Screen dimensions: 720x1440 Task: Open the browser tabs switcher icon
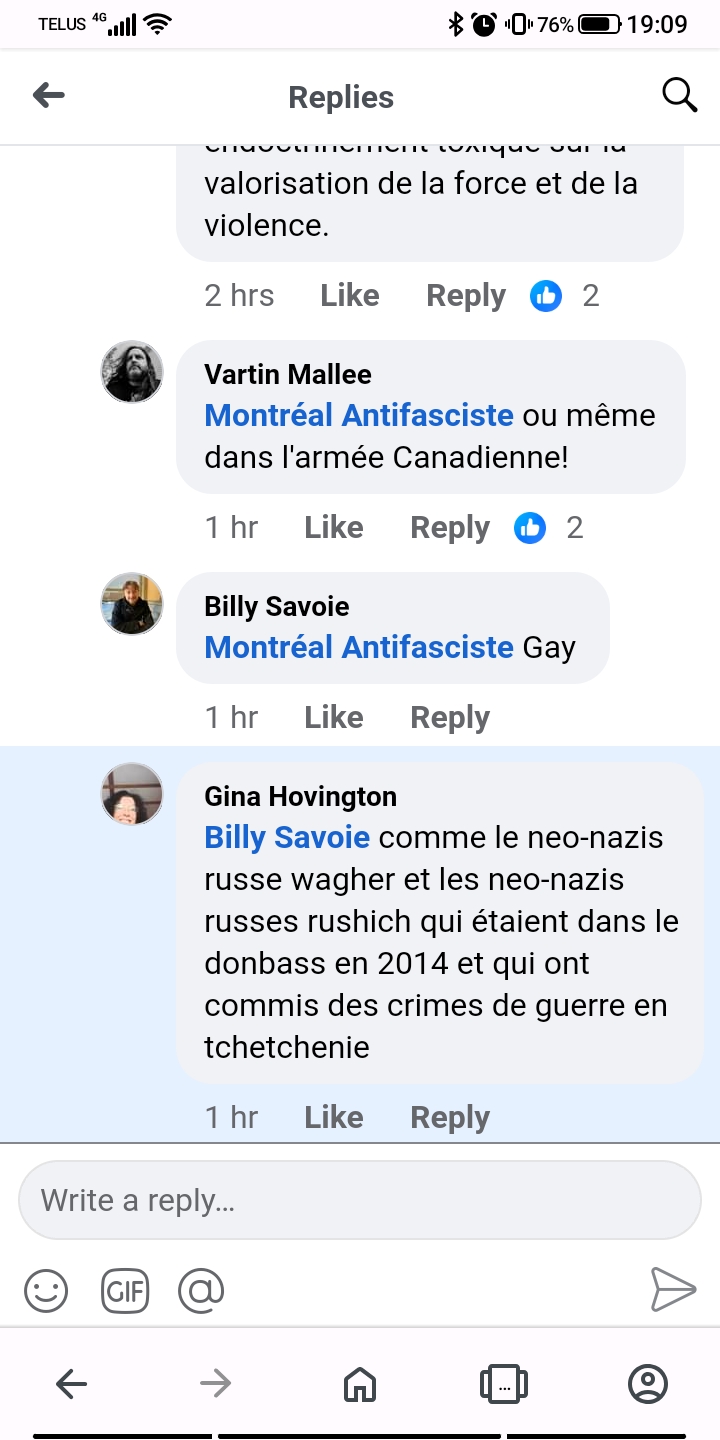504,1384
